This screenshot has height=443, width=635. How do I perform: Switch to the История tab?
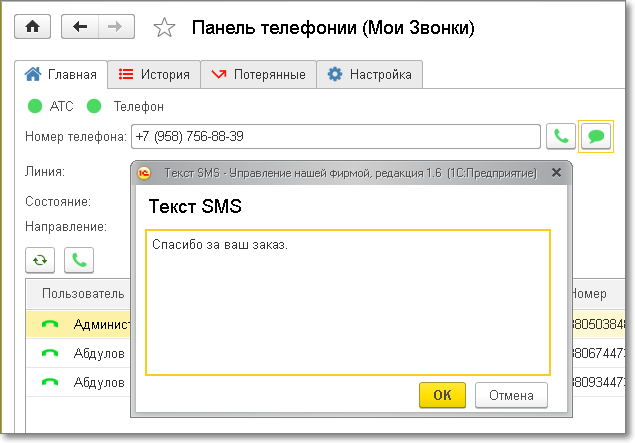pos(153,74)
